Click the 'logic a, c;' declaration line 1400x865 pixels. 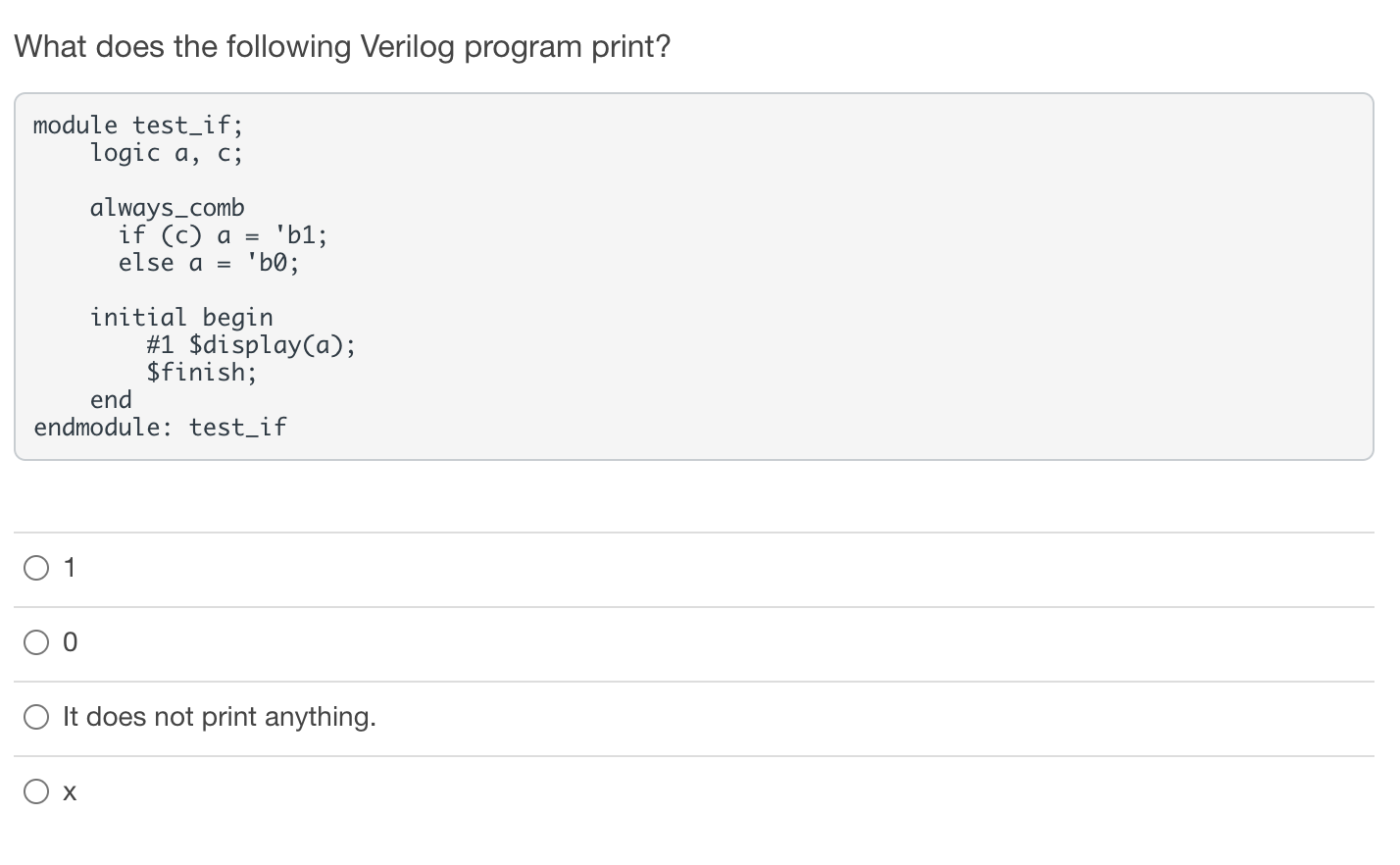167,152
